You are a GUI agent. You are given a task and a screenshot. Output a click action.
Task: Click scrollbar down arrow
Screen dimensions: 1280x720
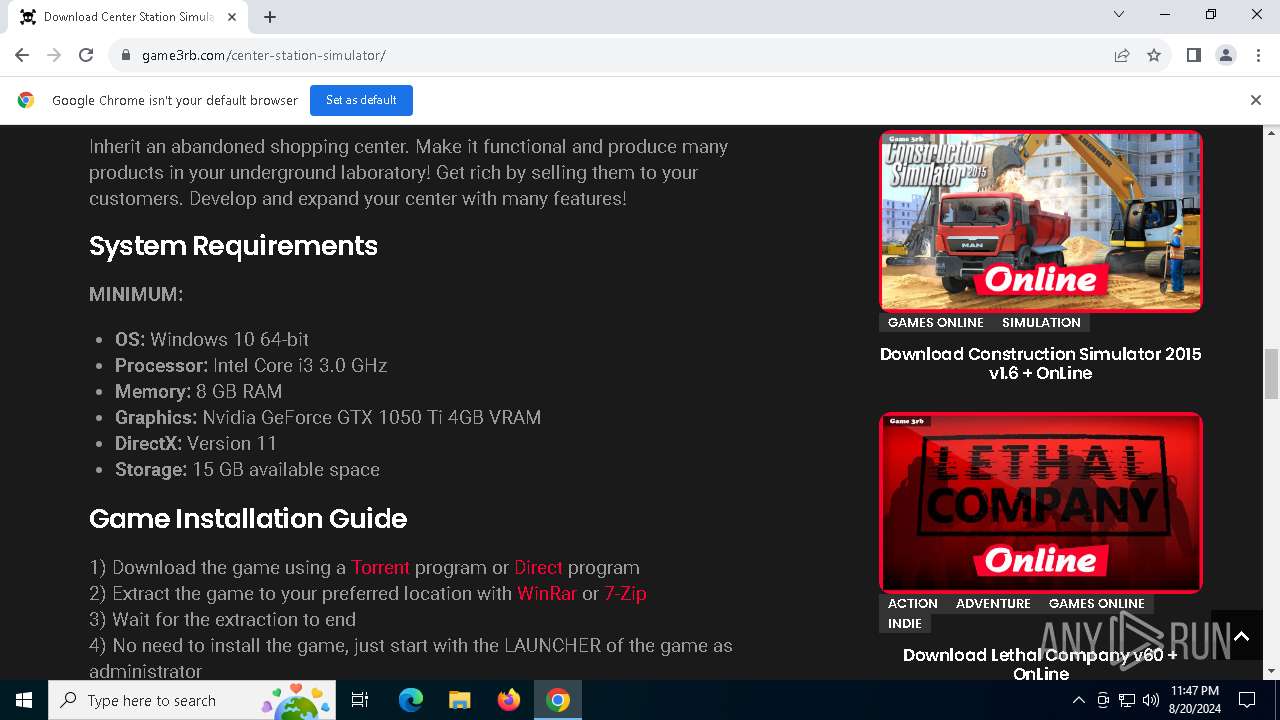click(x=1272, y=672)
